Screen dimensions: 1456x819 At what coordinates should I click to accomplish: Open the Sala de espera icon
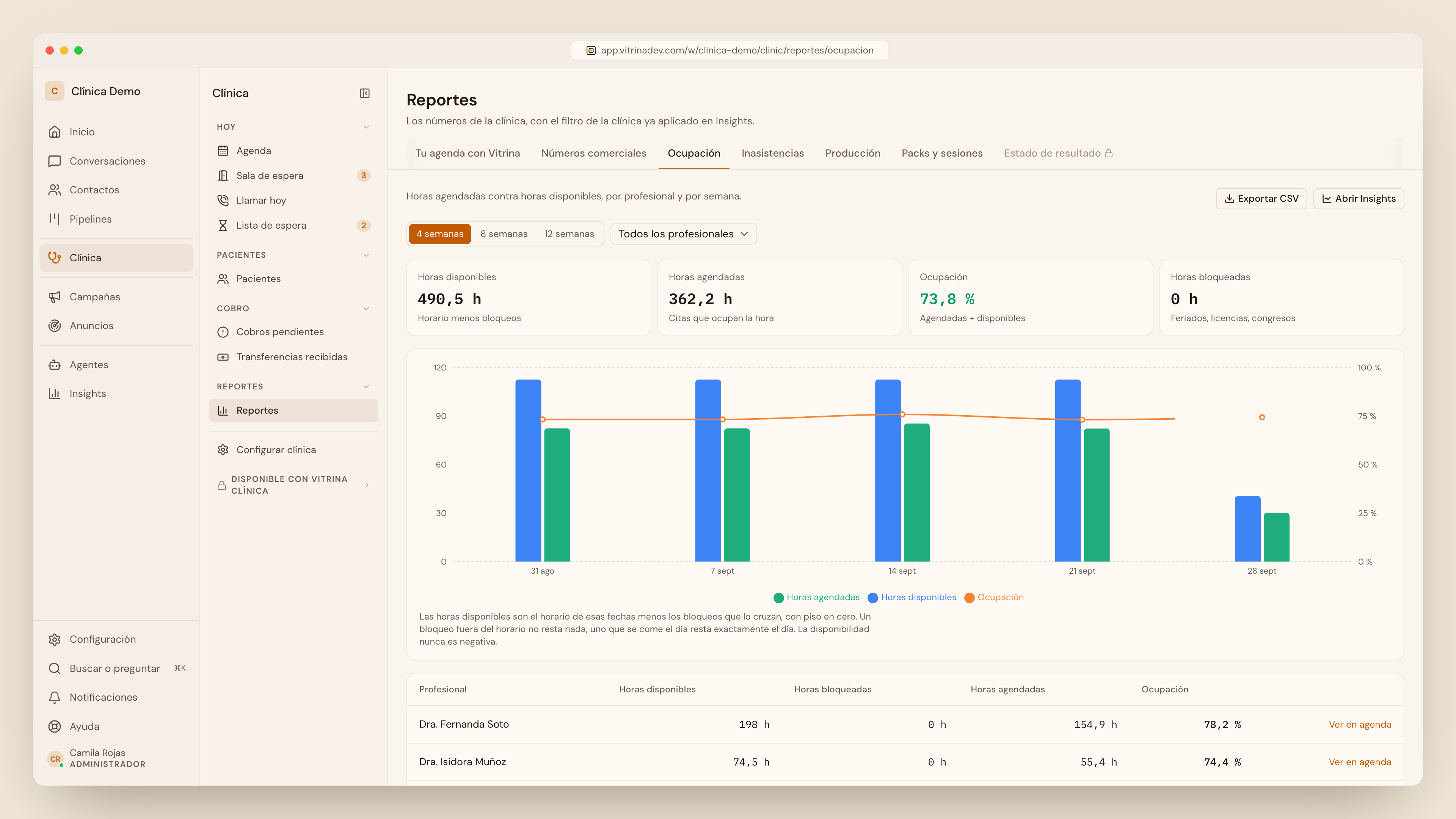coord(223,176)
